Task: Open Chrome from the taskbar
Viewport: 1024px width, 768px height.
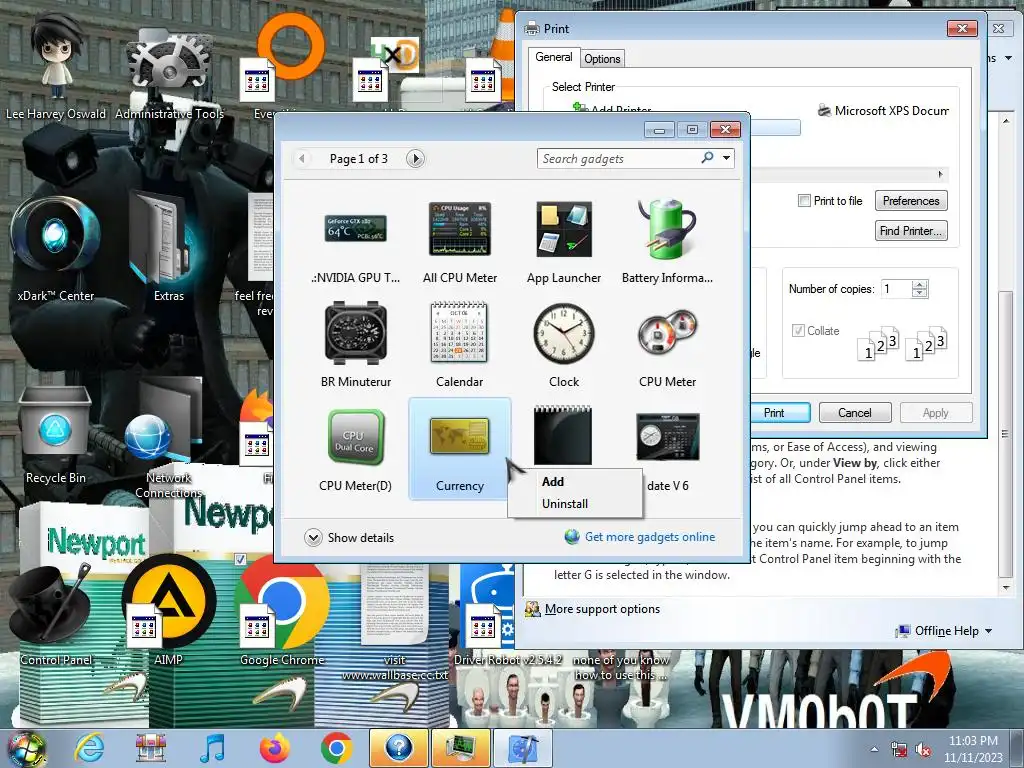Action: pos(336,748)
